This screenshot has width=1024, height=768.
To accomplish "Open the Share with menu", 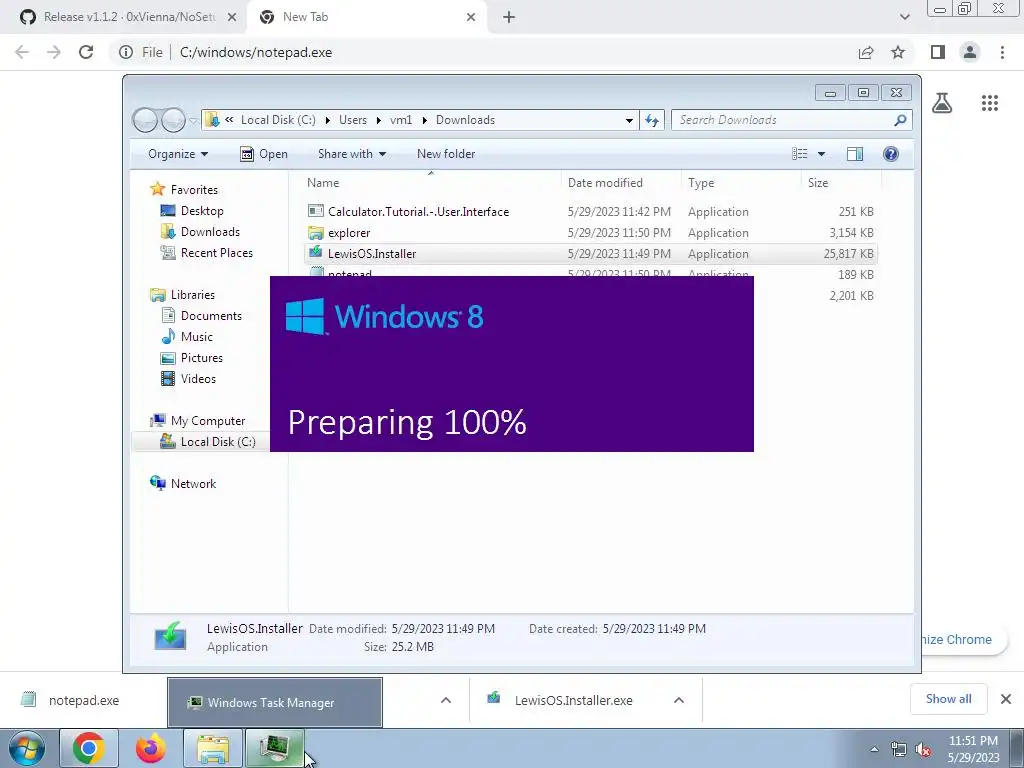I will [x=352, y=154].
